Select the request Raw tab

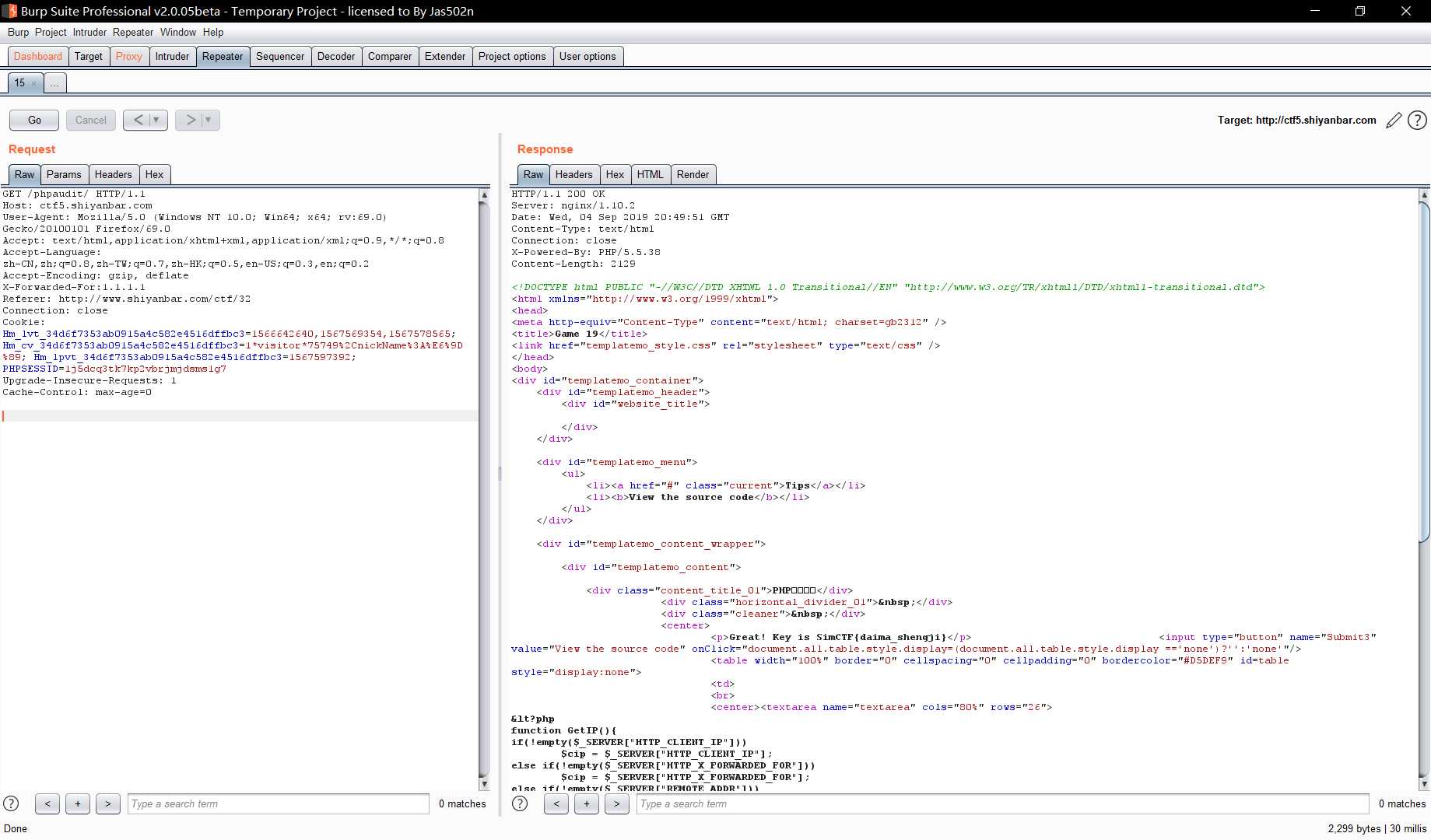(x=25, y=174)
